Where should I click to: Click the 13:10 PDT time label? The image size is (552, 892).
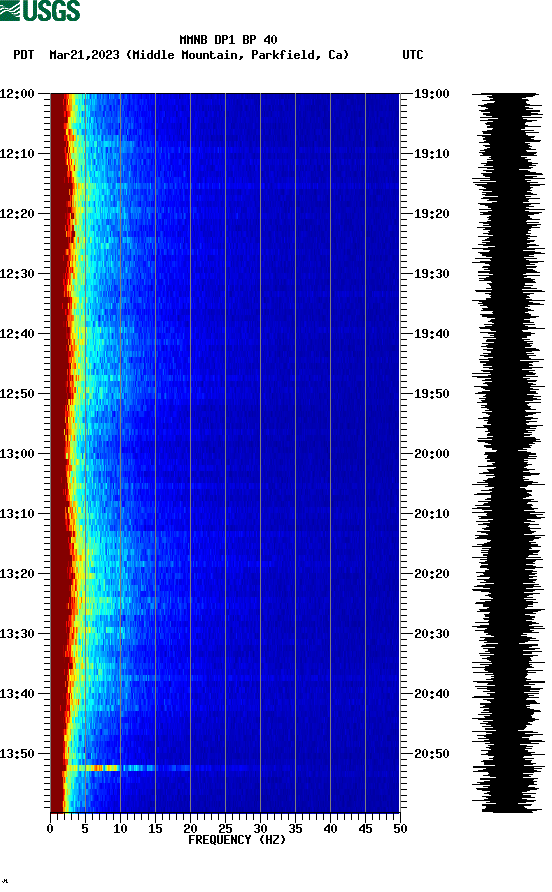tap(17, 514)
